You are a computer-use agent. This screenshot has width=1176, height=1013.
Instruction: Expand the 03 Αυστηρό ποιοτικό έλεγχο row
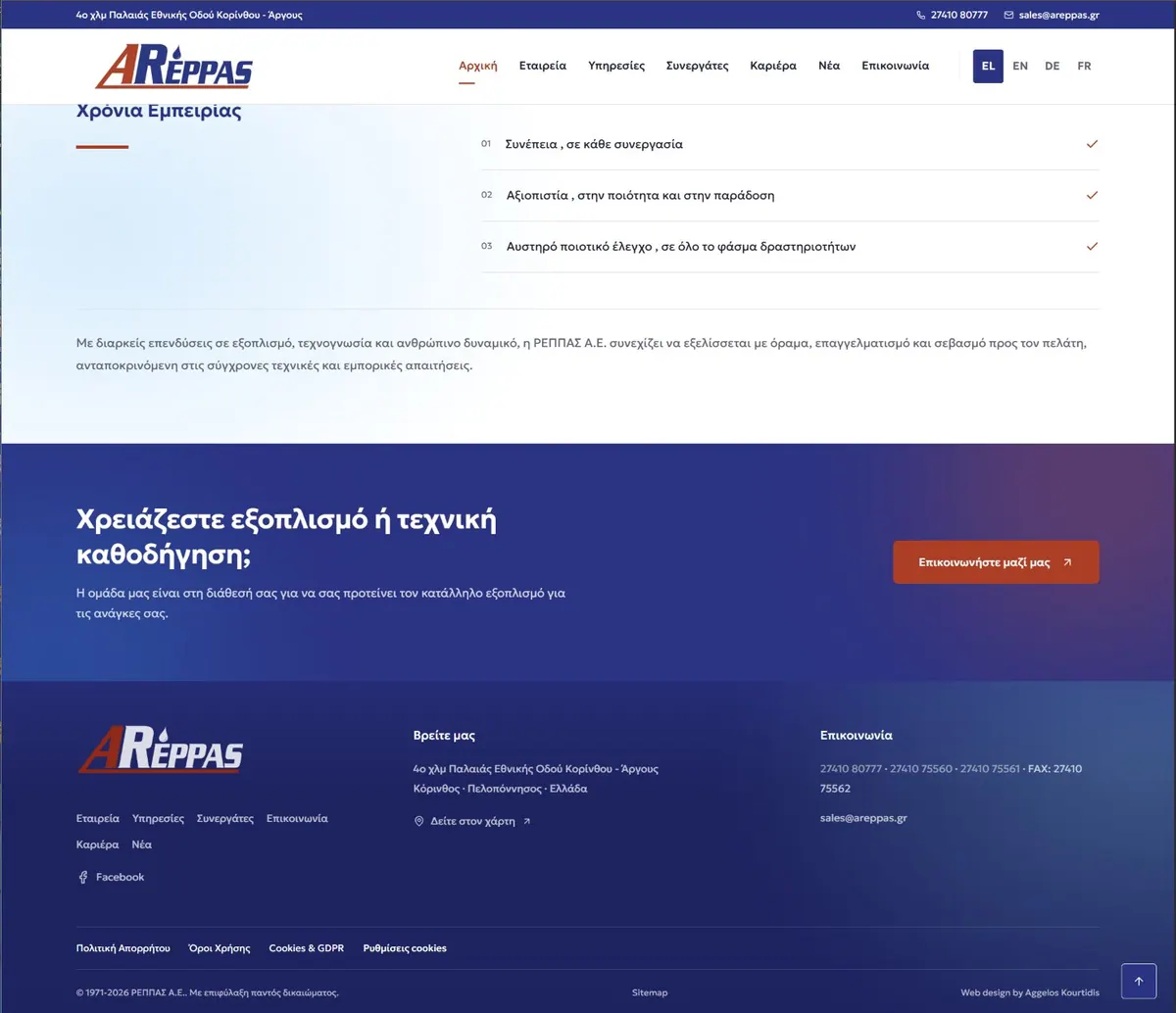[x=790, y=246]
